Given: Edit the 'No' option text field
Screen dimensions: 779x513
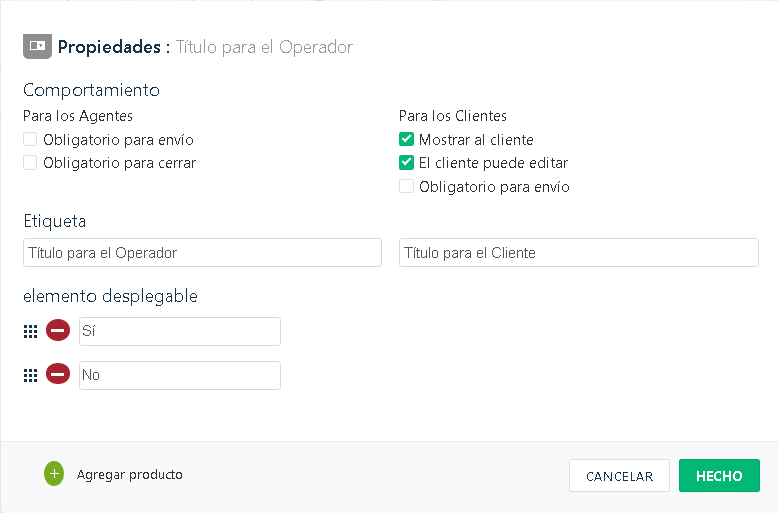Looking at the screenshot, I should tap(180, 375).
